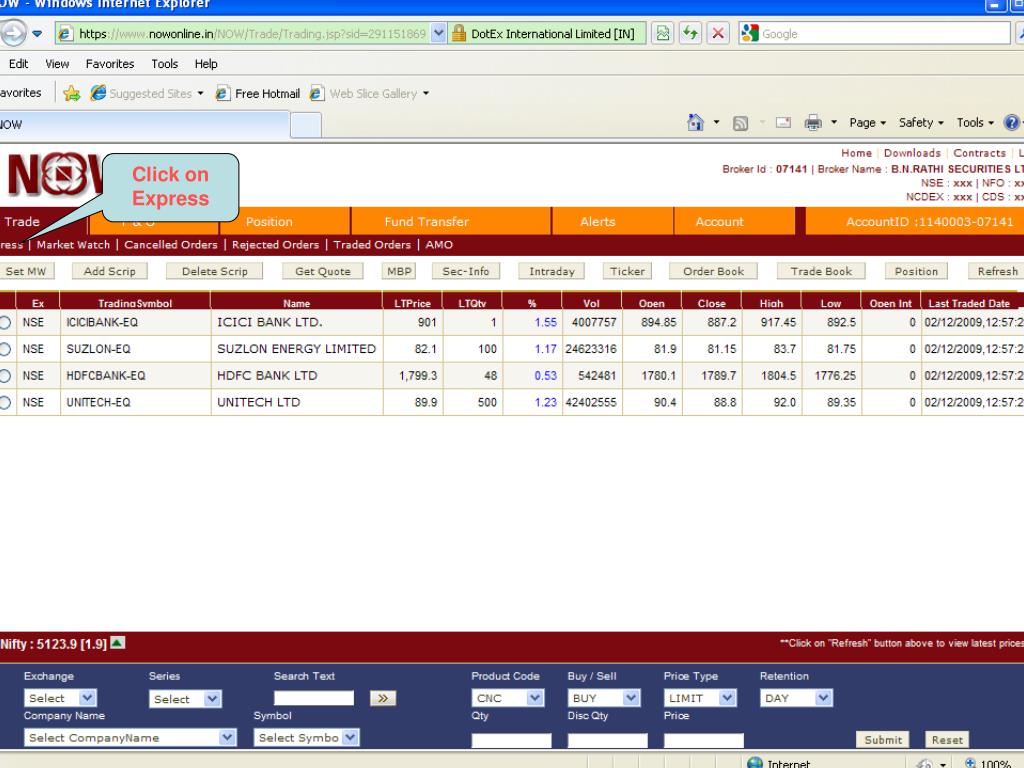Viewport: 1024px width, 768px height.
Task: Click the Web Slice Gallery icon
Action: click(317, 93)
